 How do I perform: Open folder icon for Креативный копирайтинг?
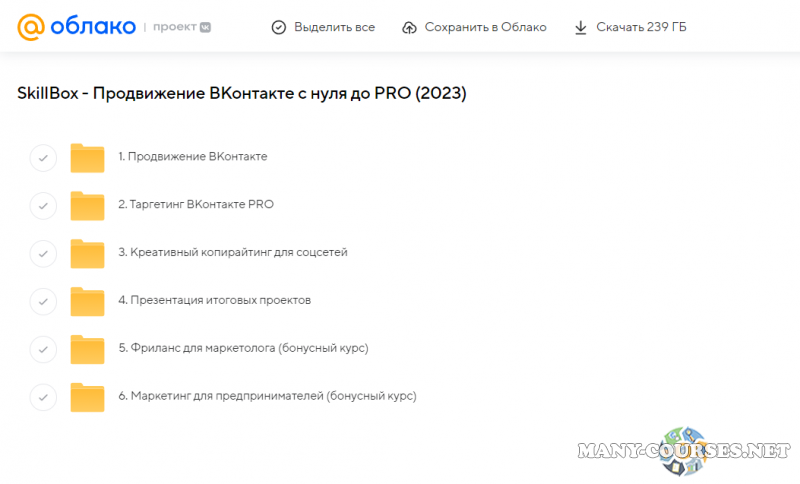click(88, 253)
